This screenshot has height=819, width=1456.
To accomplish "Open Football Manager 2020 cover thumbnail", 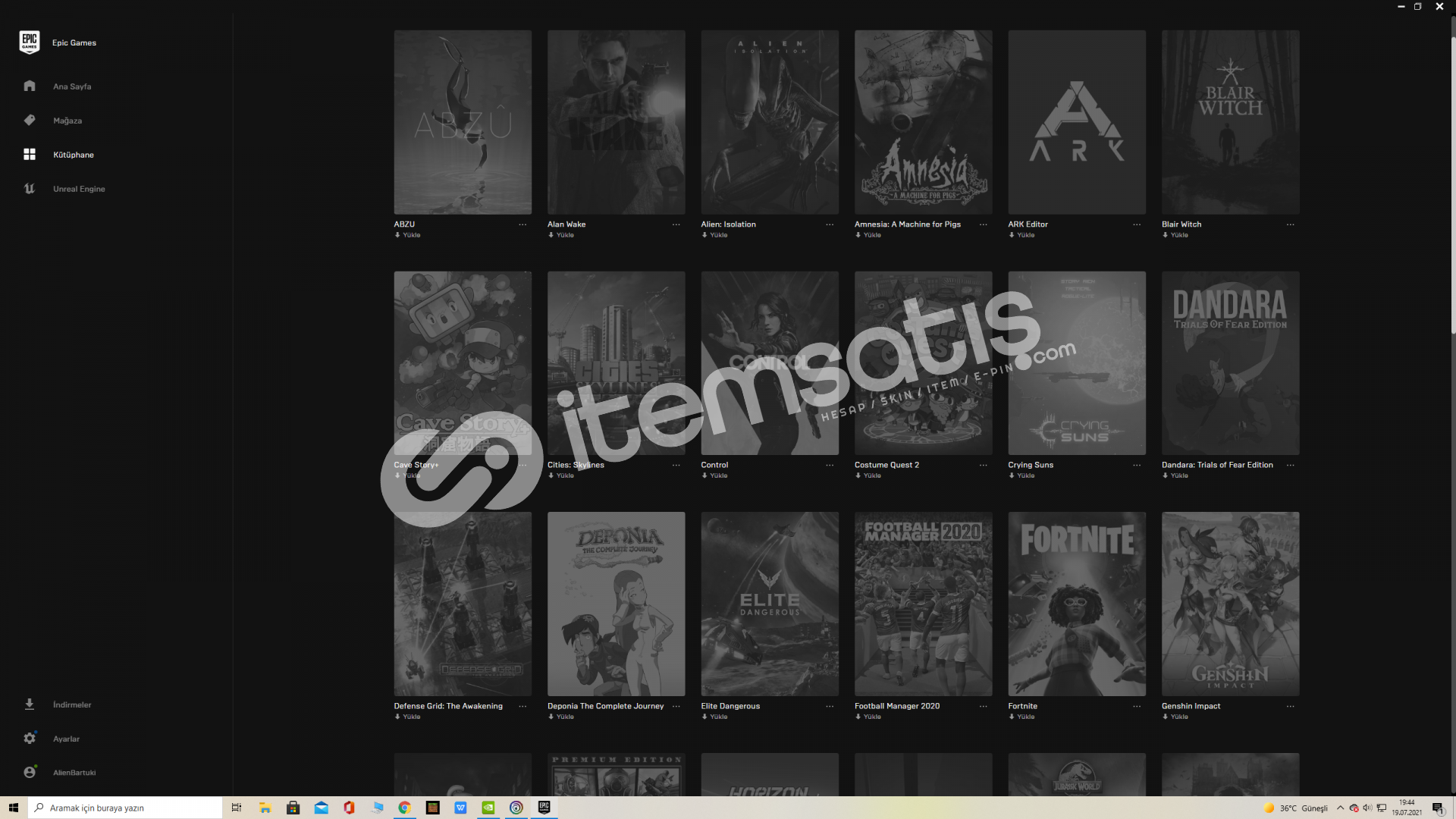I will (x=923, y=604).
